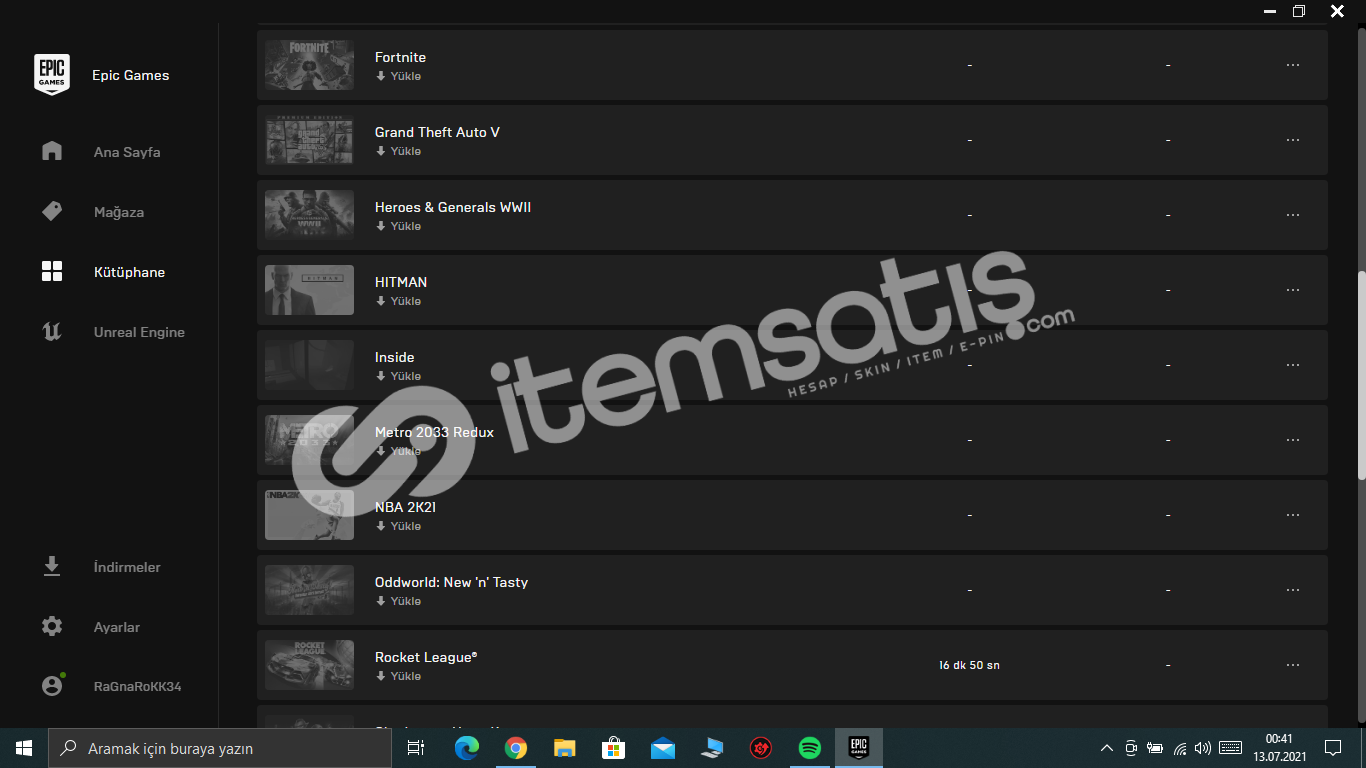Click the library vertical scrollbar thumb

pos(1361,375)
